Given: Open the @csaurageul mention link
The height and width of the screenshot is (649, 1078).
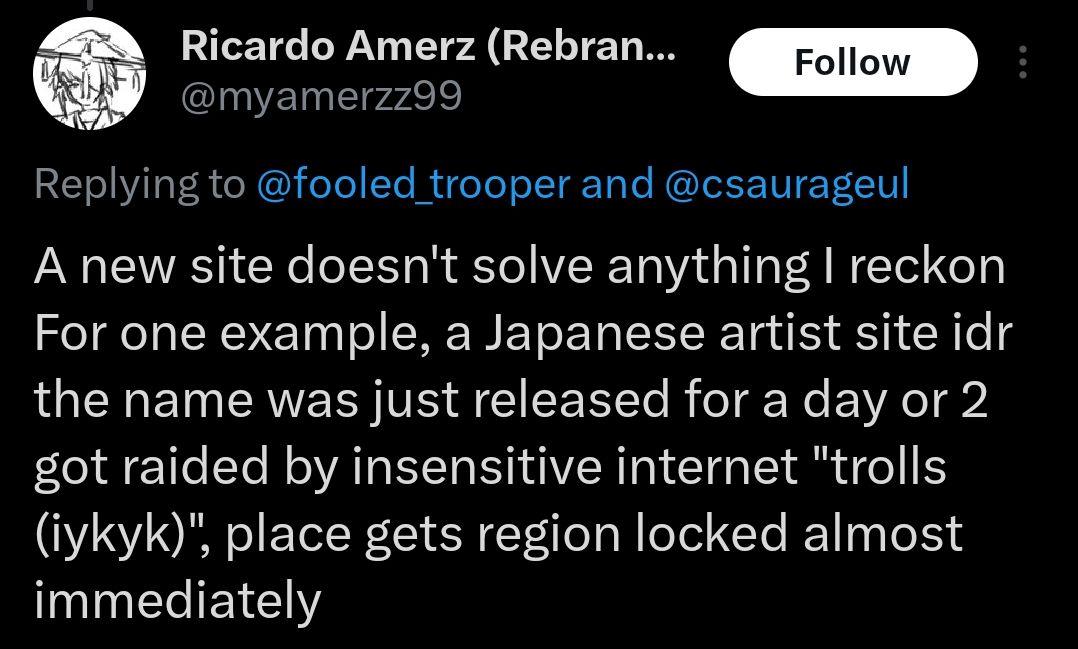Looking at the screenshot, I should click(786, 184).
